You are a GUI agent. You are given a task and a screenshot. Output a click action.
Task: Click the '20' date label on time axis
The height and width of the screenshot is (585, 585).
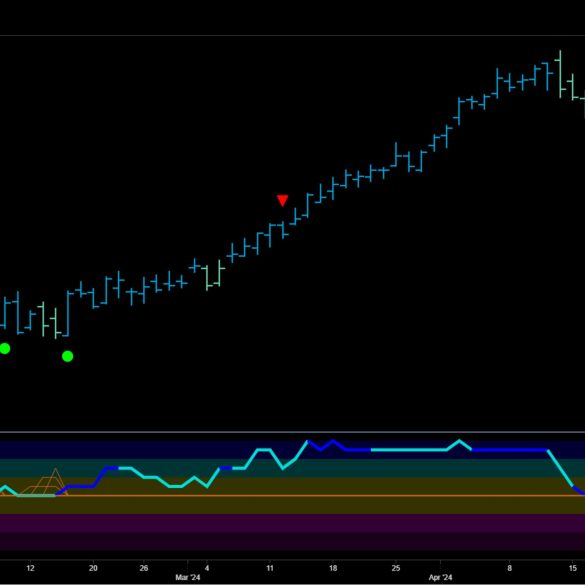[93, 568]
